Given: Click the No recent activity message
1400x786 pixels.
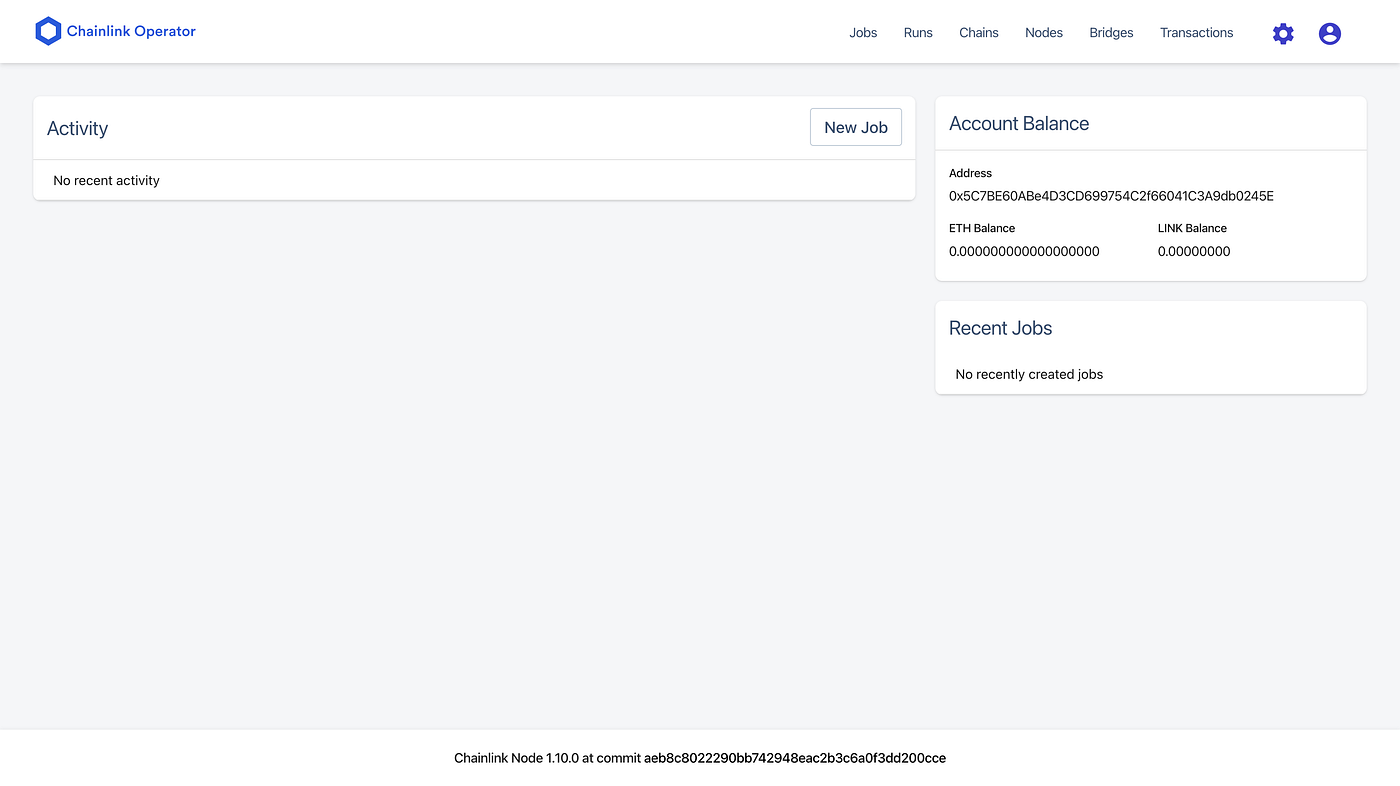Looking at the screenshot, I should tap(106, 180).
